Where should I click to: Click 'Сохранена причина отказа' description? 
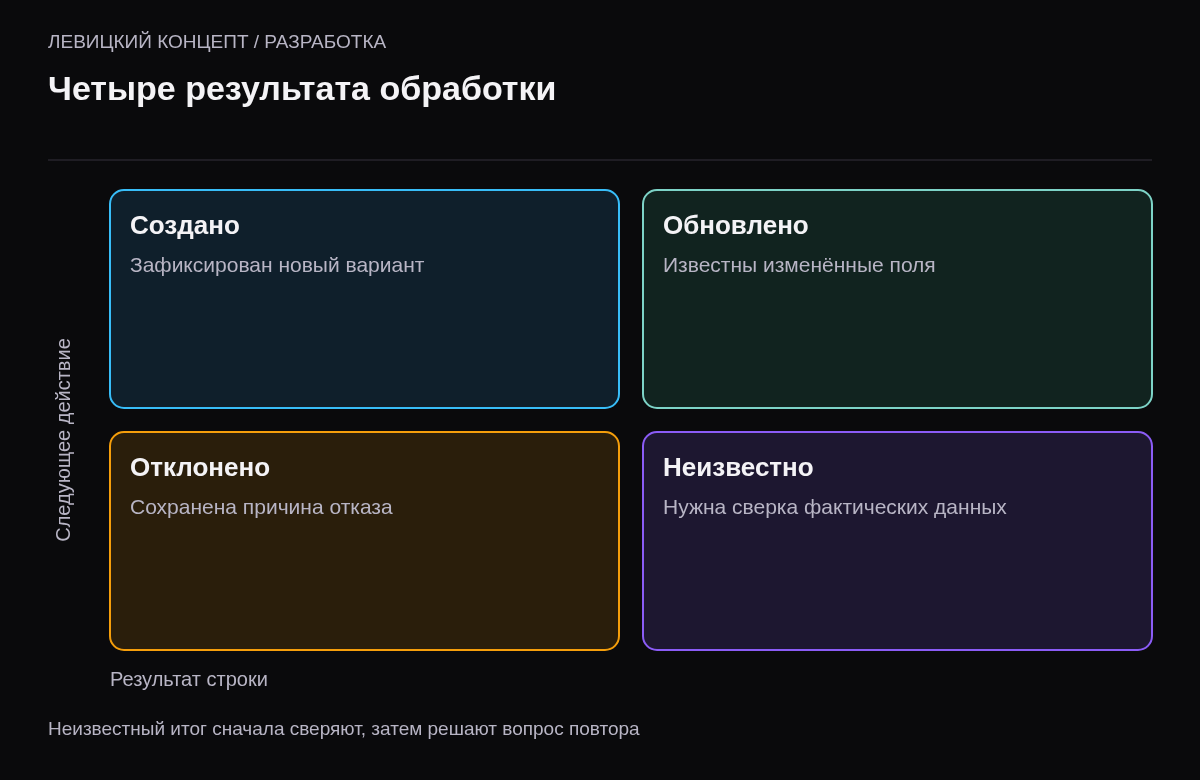pos(261,507)
